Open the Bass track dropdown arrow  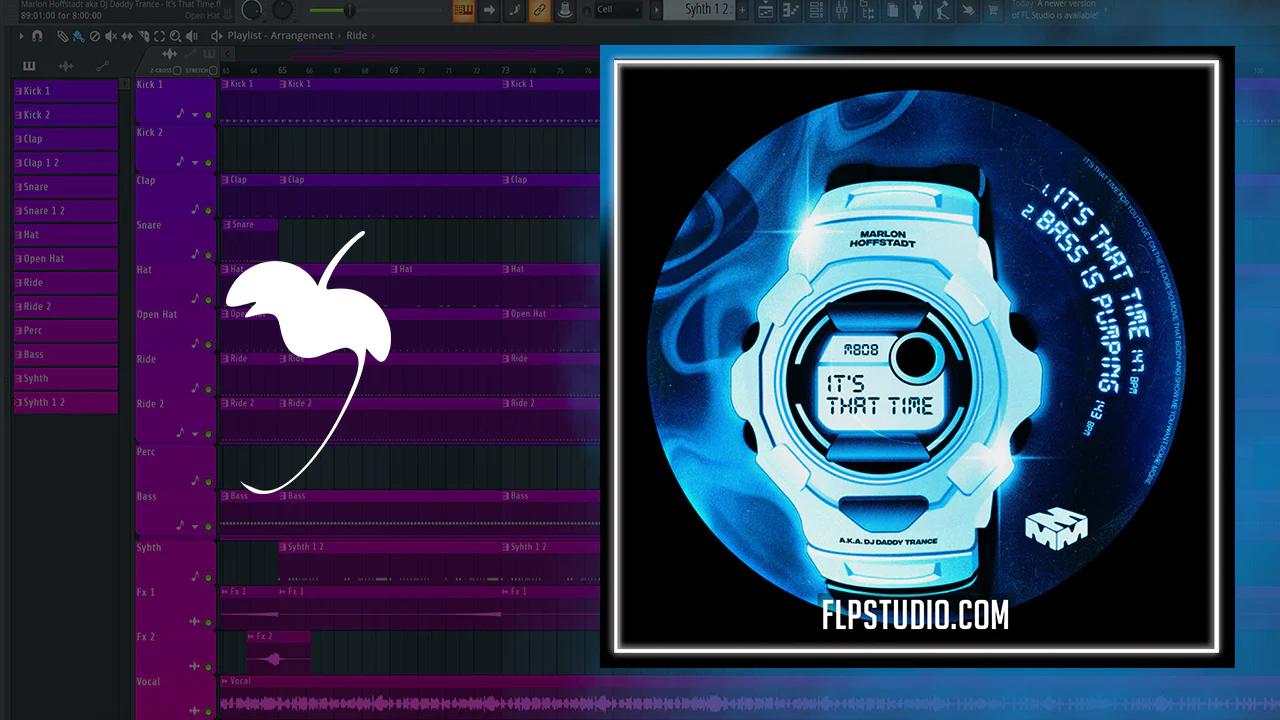(195, 525)
